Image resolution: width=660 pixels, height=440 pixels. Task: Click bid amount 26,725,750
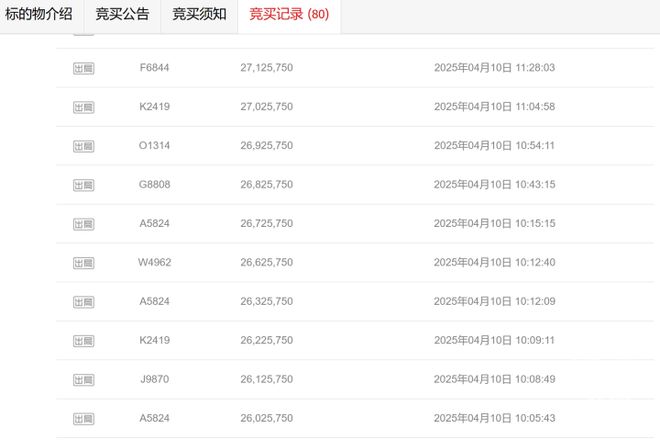[267, 223]
